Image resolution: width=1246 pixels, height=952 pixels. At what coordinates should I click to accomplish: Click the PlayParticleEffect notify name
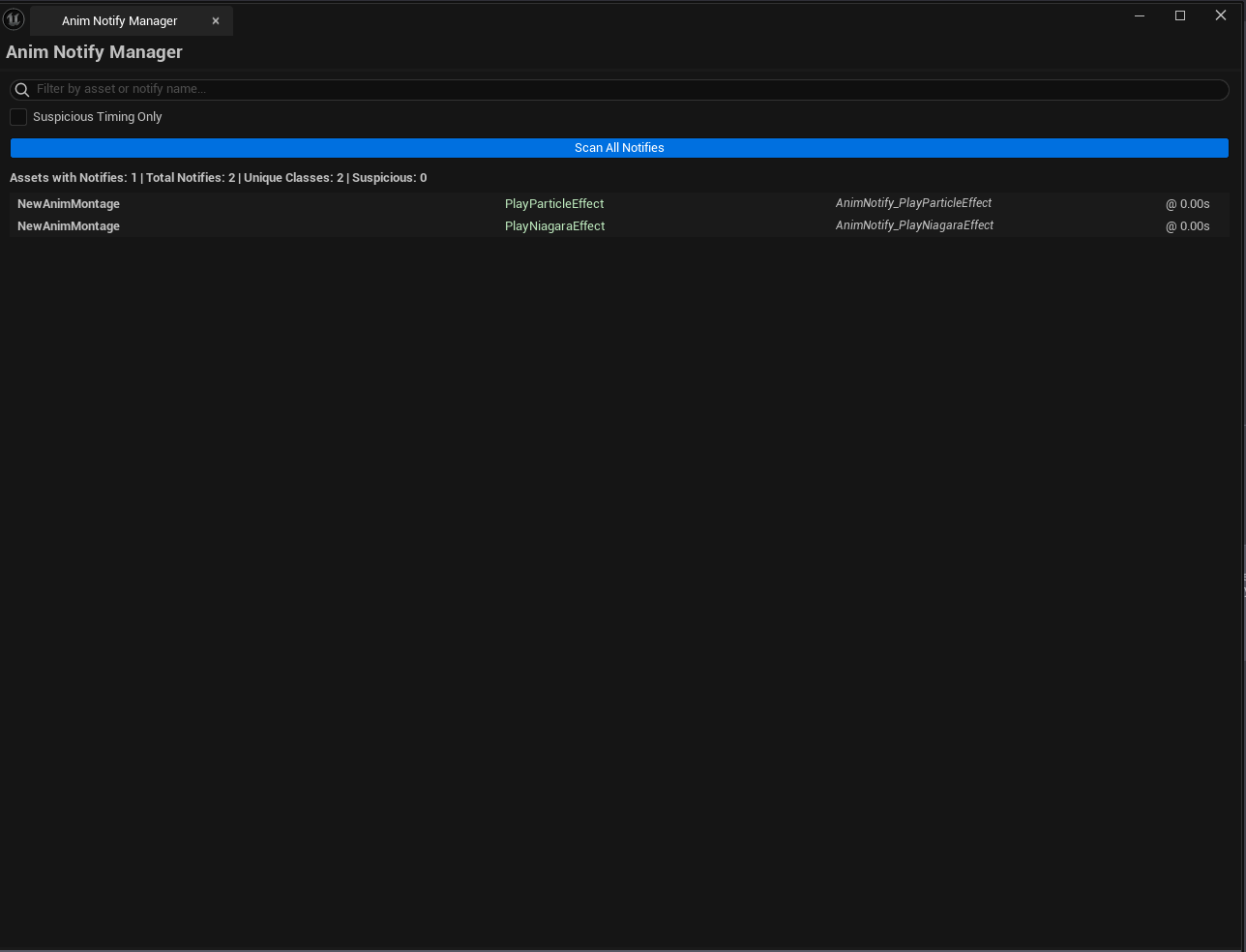coord(554,204)
